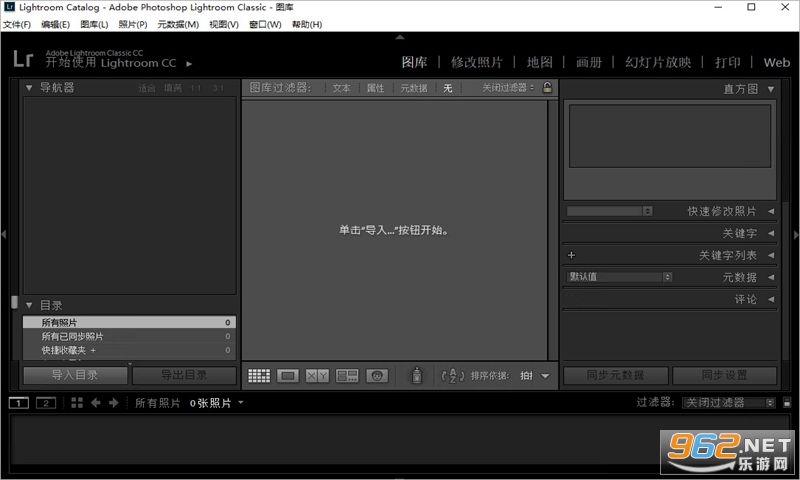Switch to Grid view icon
The image size is (800, 480).
[x=259, y=376]
